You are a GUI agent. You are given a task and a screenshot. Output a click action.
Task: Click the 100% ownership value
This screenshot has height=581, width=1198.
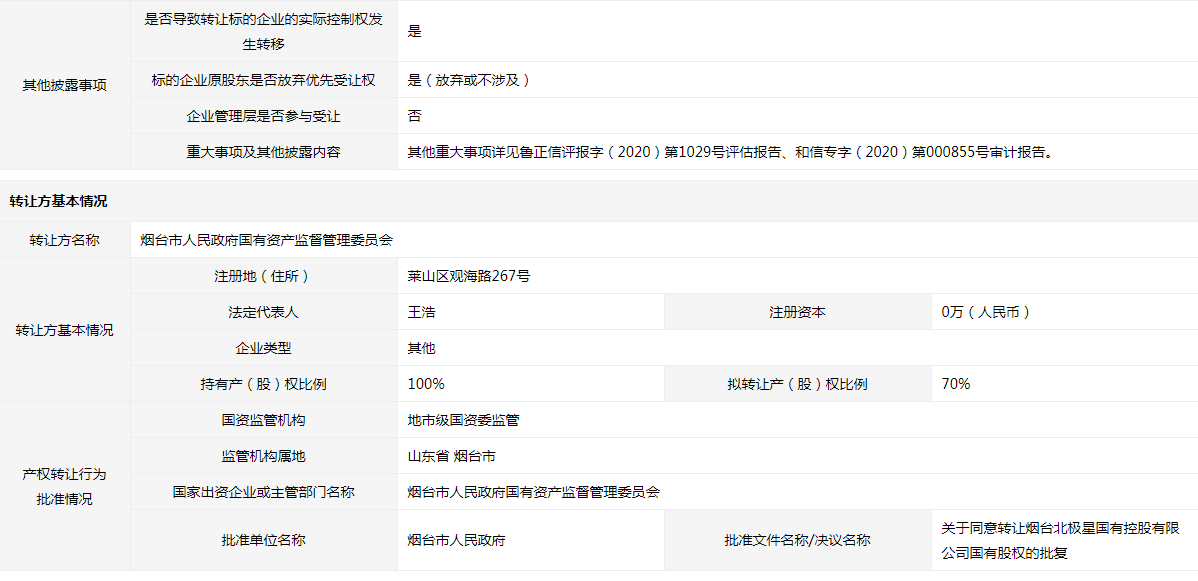click(426, 385)
